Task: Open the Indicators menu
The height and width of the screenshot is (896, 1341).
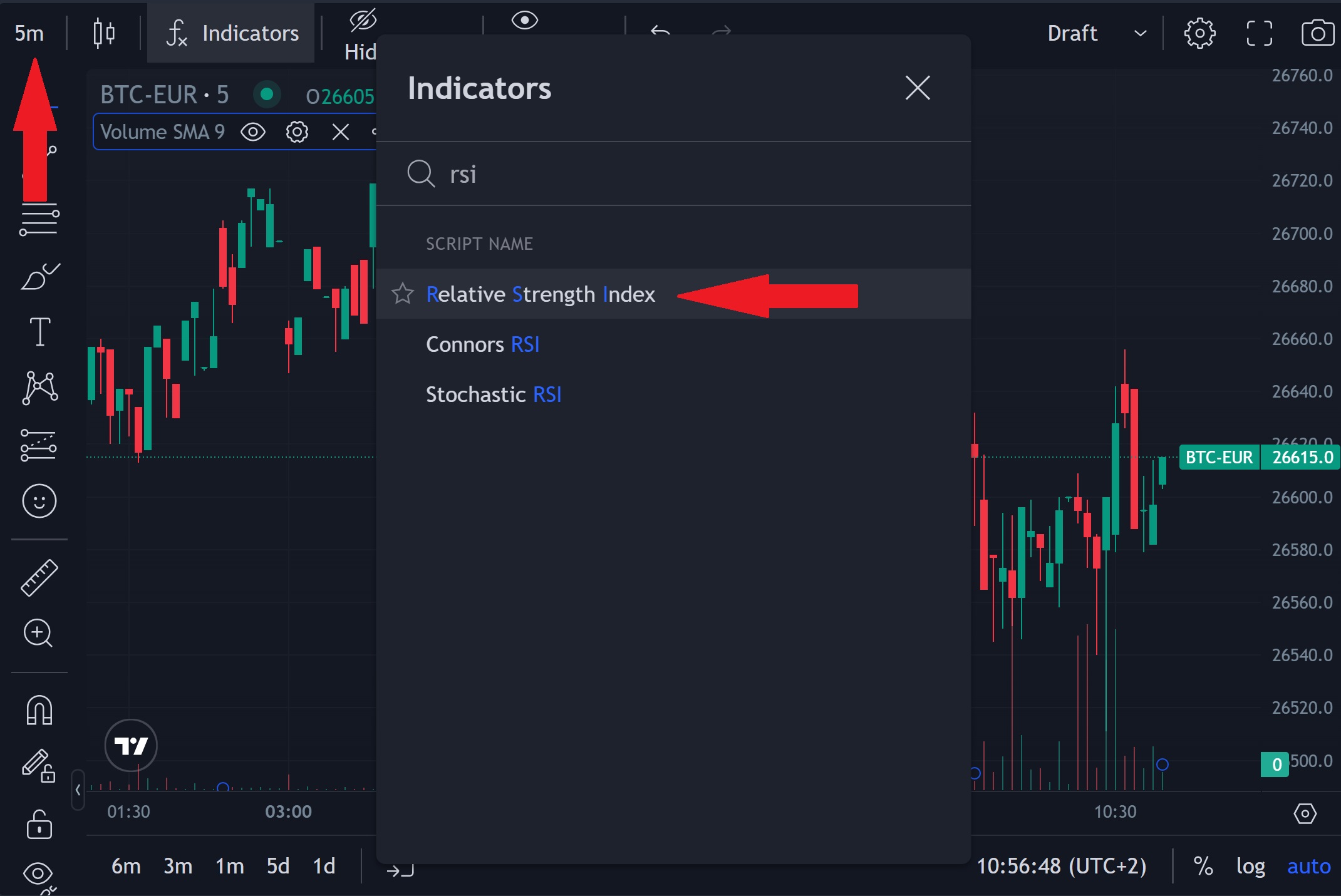Action: [230, 33]
